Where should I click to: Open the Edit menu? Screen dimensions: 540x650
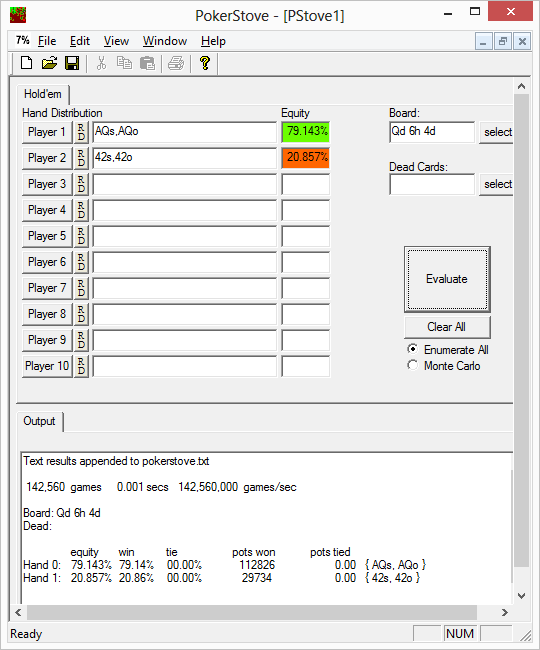click(80, 41)
